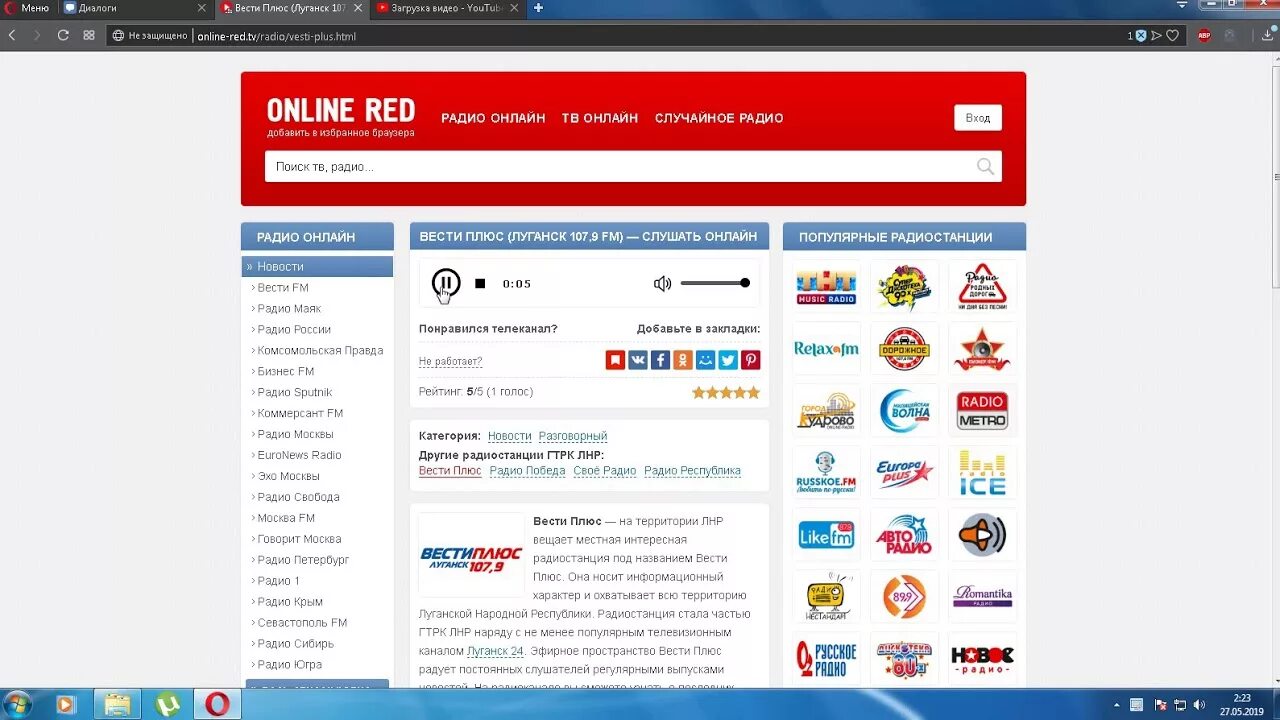Share the station on Odnoklassniki
The image size is (1280, 720).
[x=683, y=360]
